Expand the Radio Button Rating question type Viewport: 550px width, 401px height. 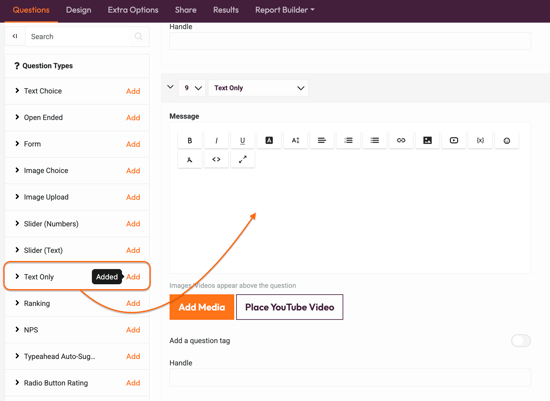point(17,382)
